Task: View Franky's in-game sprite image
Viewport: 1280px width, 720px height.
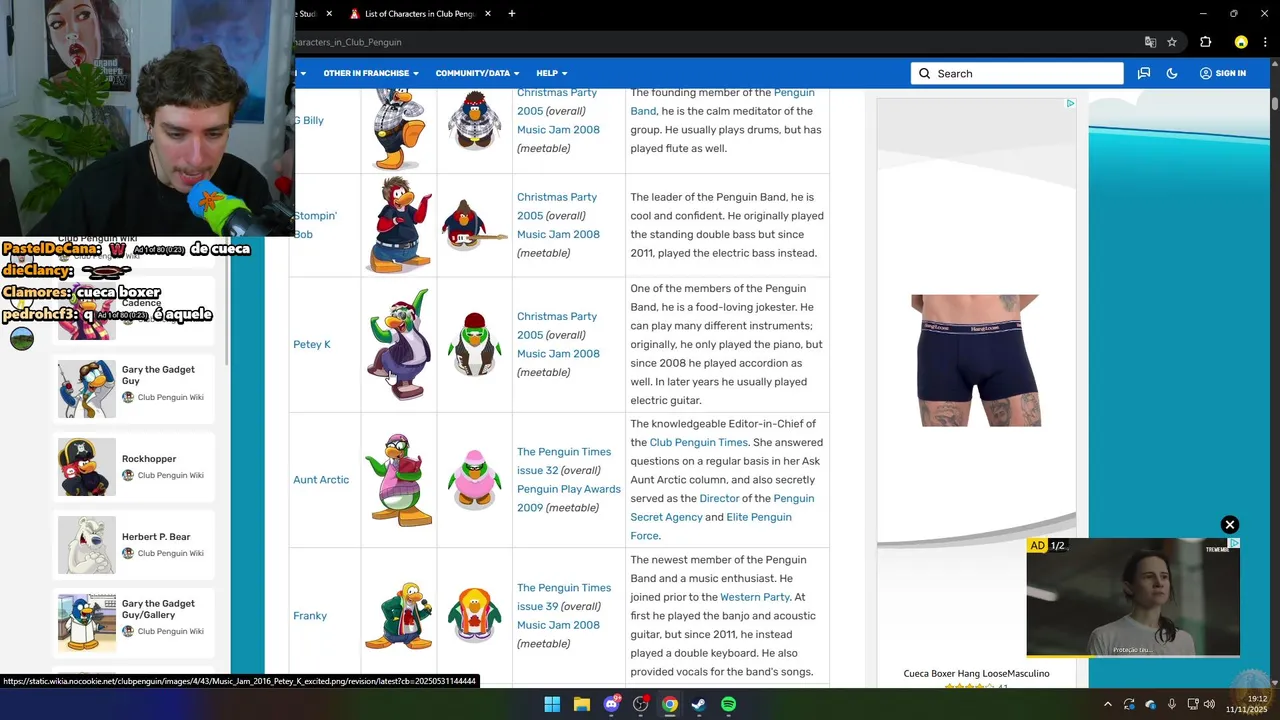Action: point(474,615)
